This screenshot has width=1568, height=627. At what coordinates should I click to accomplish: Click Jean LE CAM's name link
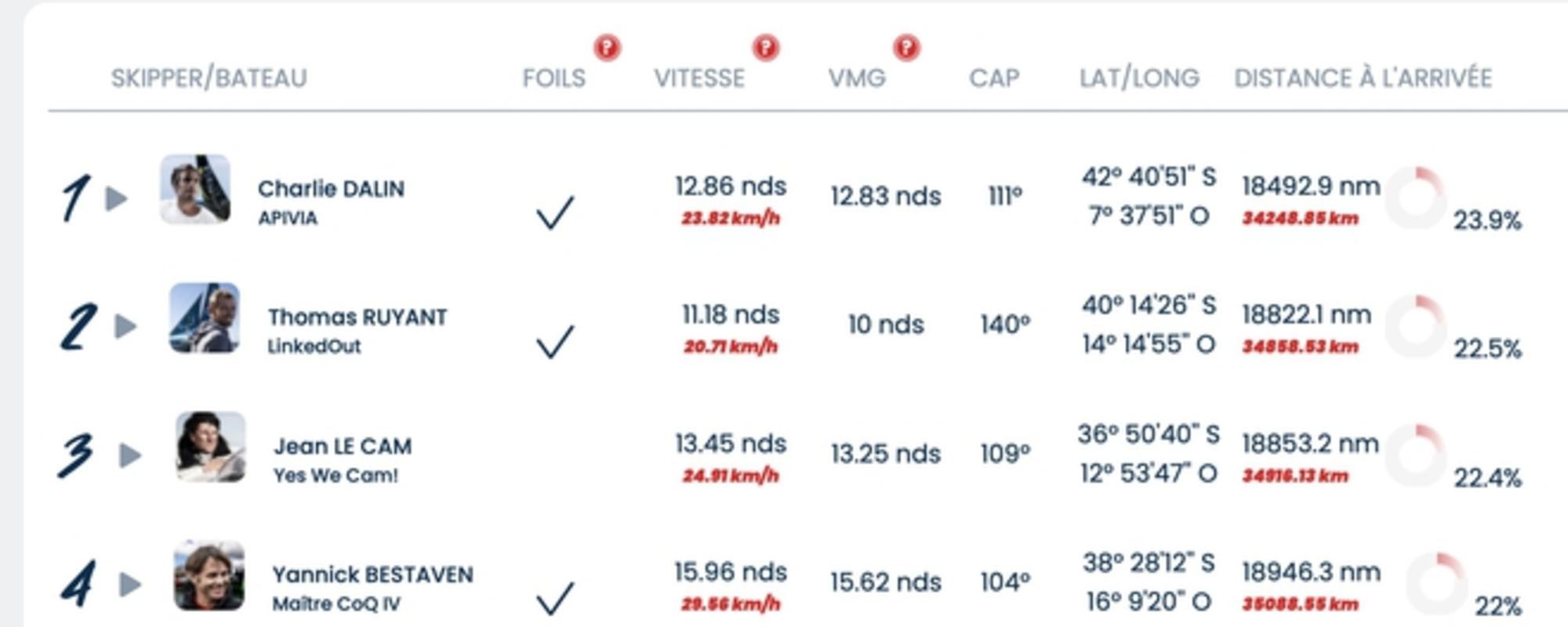coord(343,446)
